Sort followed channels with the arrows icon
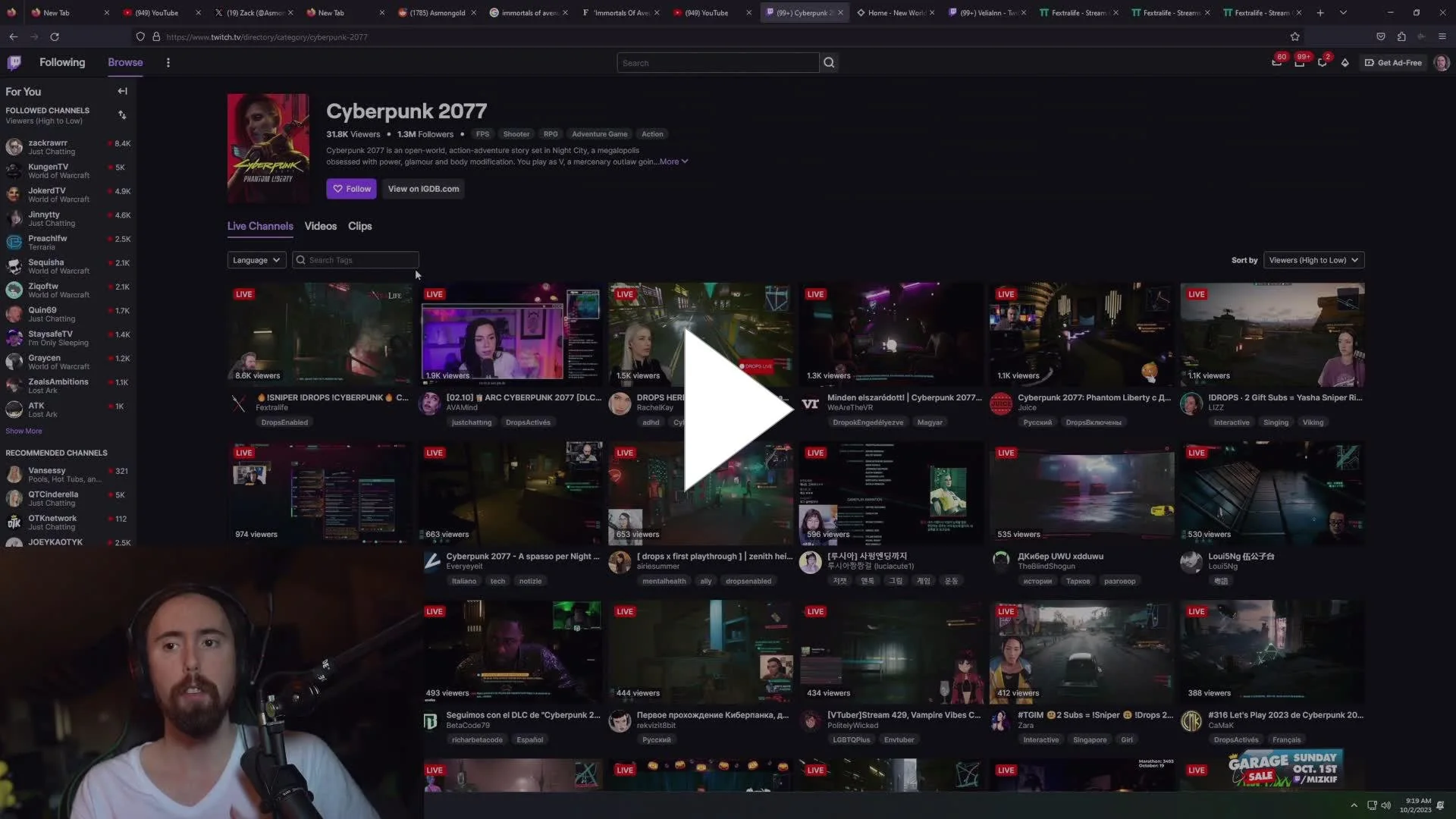1456x819 pixels. 122,115
